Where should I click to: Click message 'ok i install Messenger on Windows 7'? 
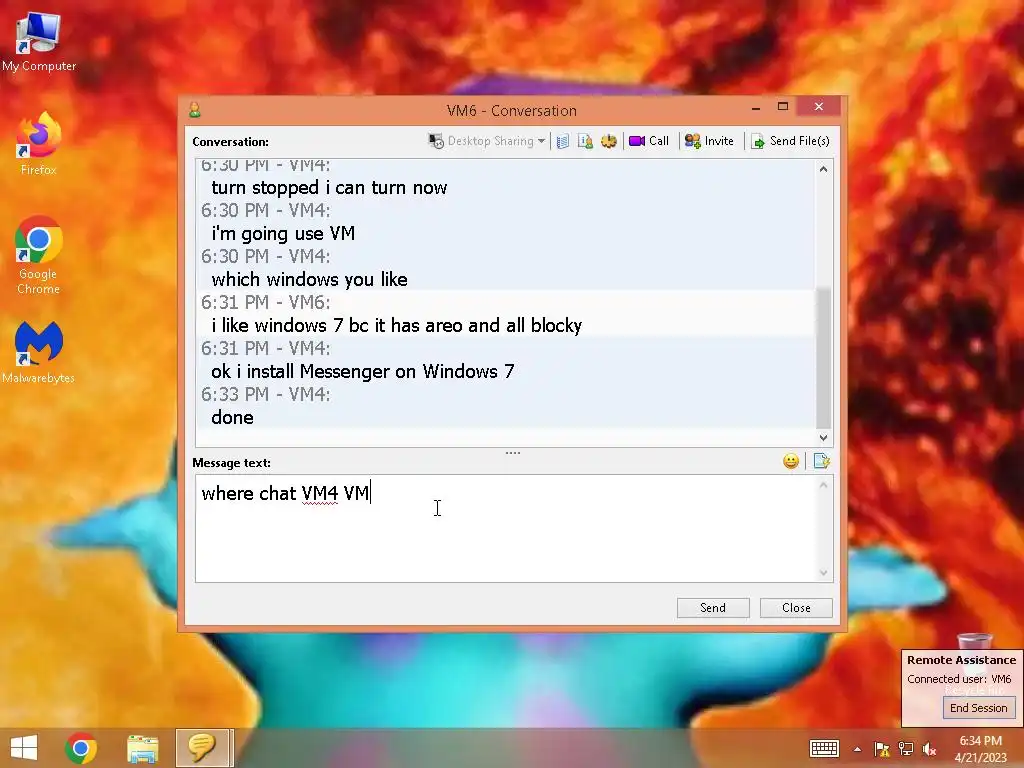tap(362, 372)
